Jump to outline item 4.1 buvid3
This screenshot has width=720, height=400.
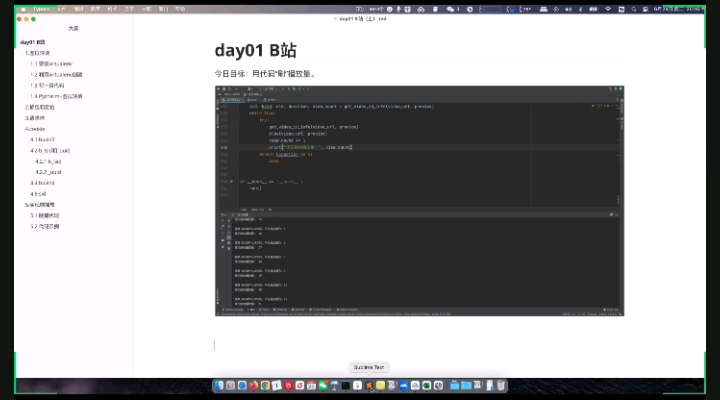click(x=42, y=140)
